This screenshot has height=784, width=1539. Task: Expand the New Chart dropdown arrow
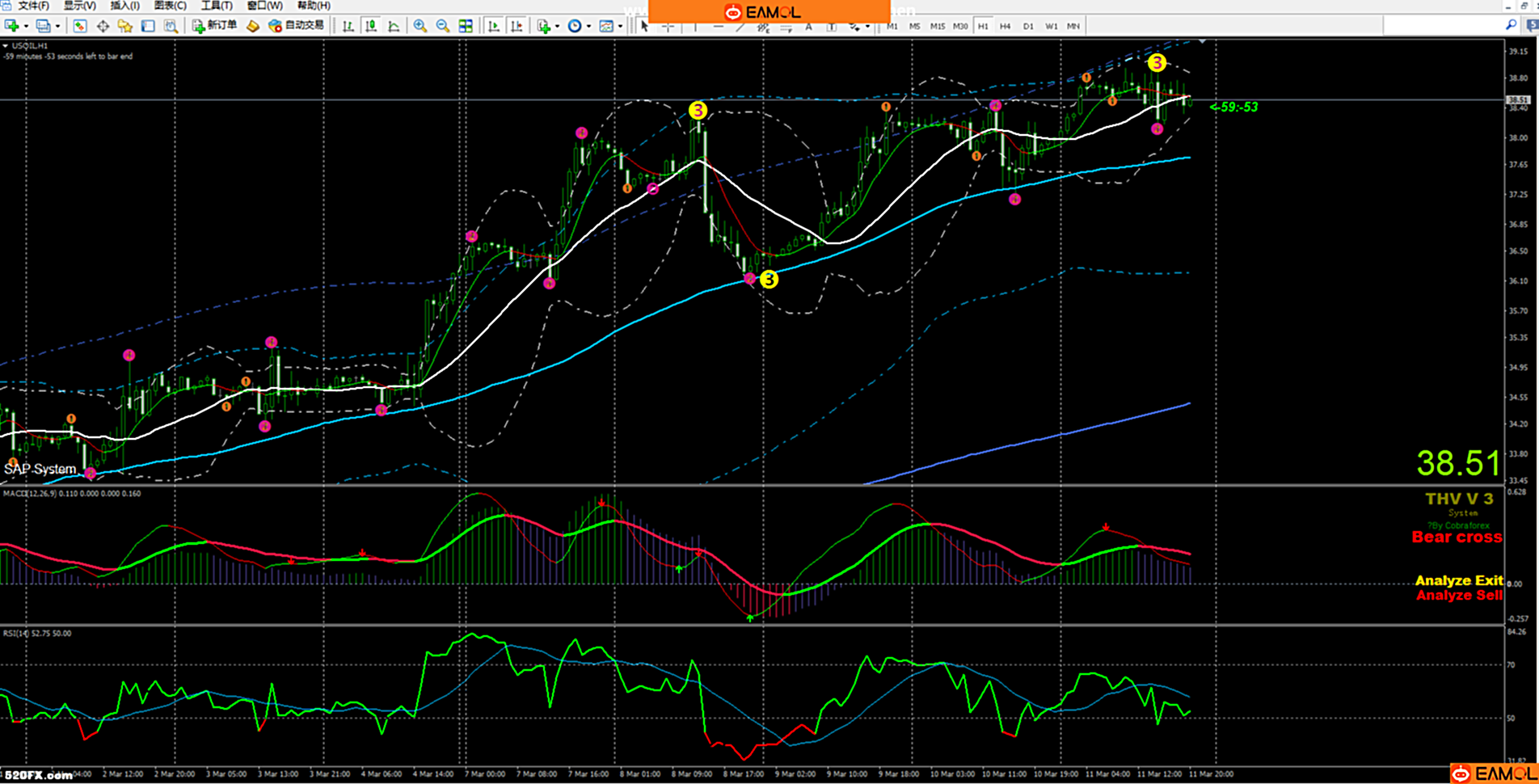pos(26,26)
